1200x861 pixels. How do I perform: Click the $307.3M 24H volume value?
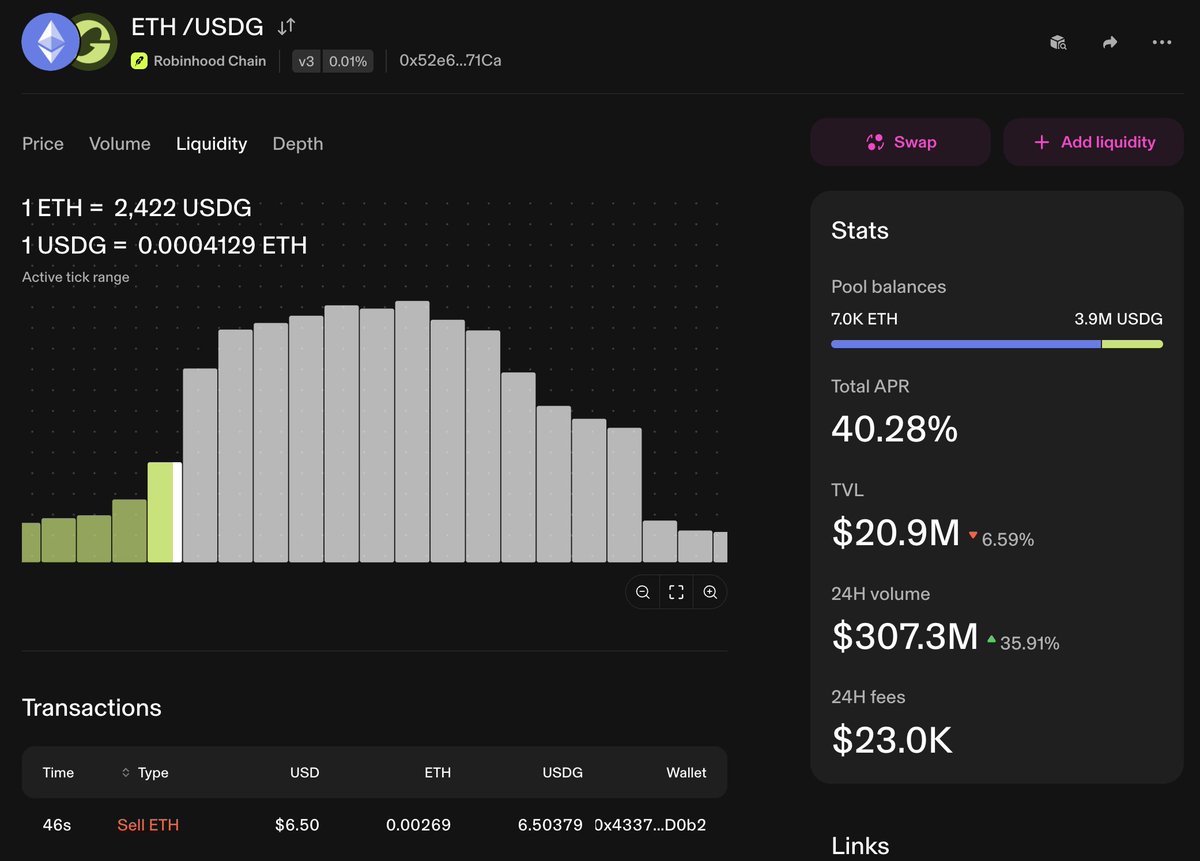click(x=905, y=636)
